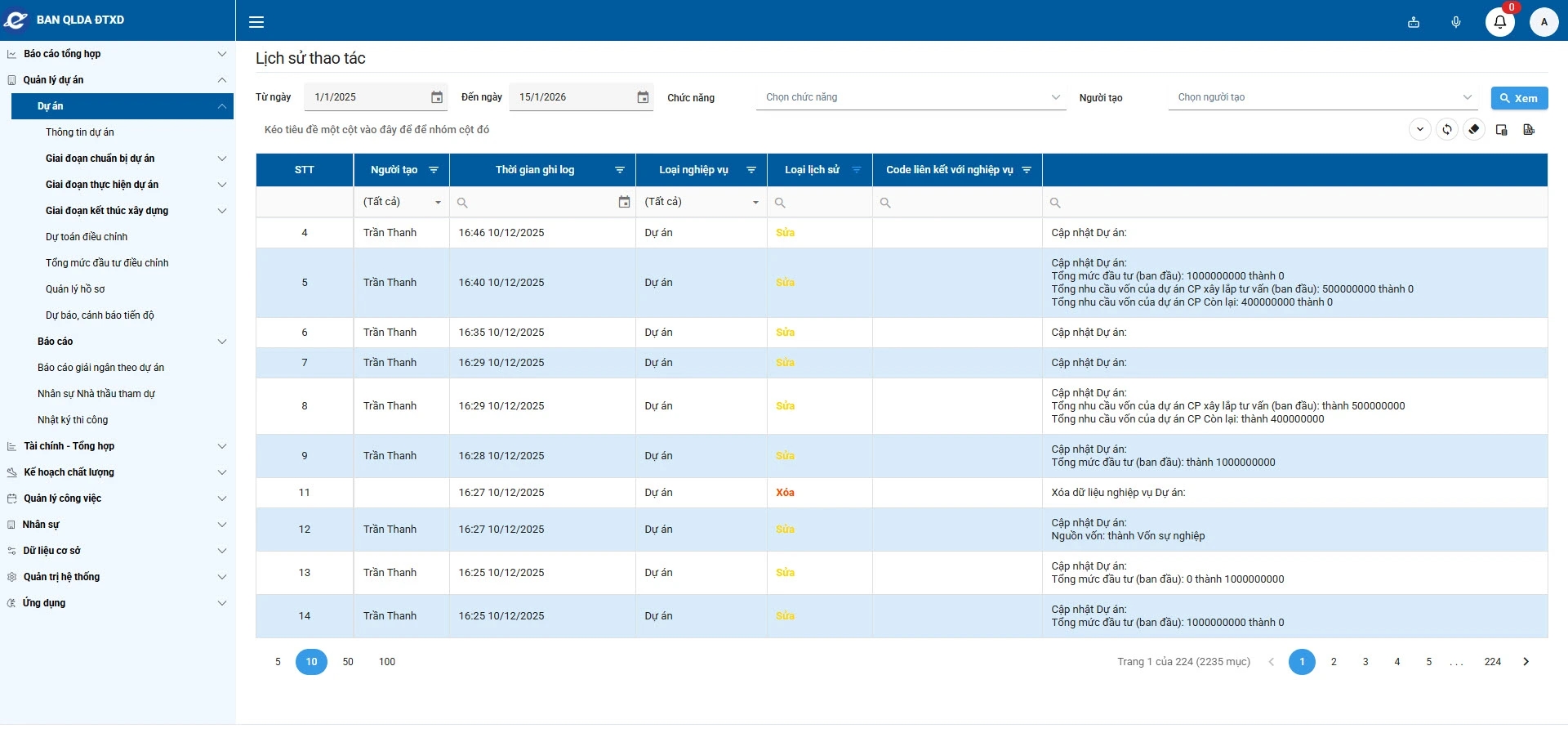Go to page 224 of results
Screen dimensions: 1568x751
pos(1492,662)
